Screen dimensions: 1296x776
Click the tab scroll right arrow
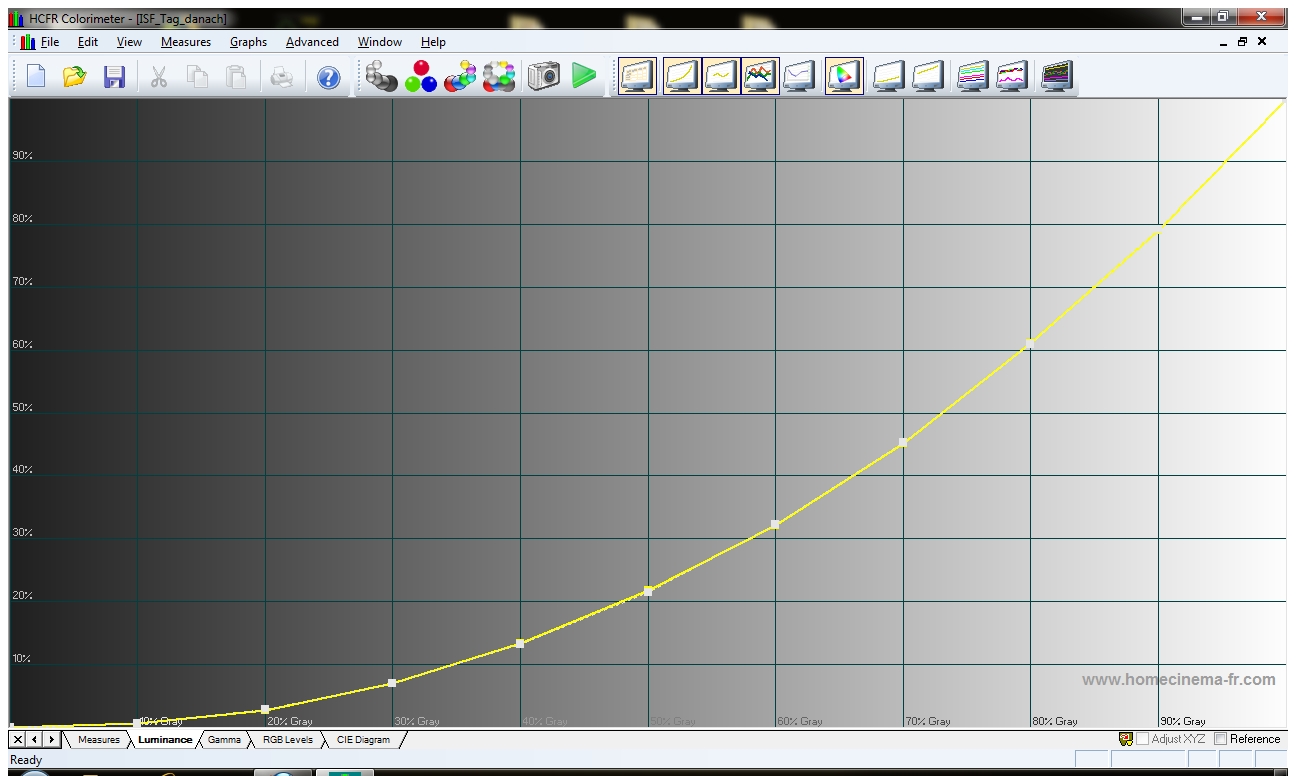51,740
